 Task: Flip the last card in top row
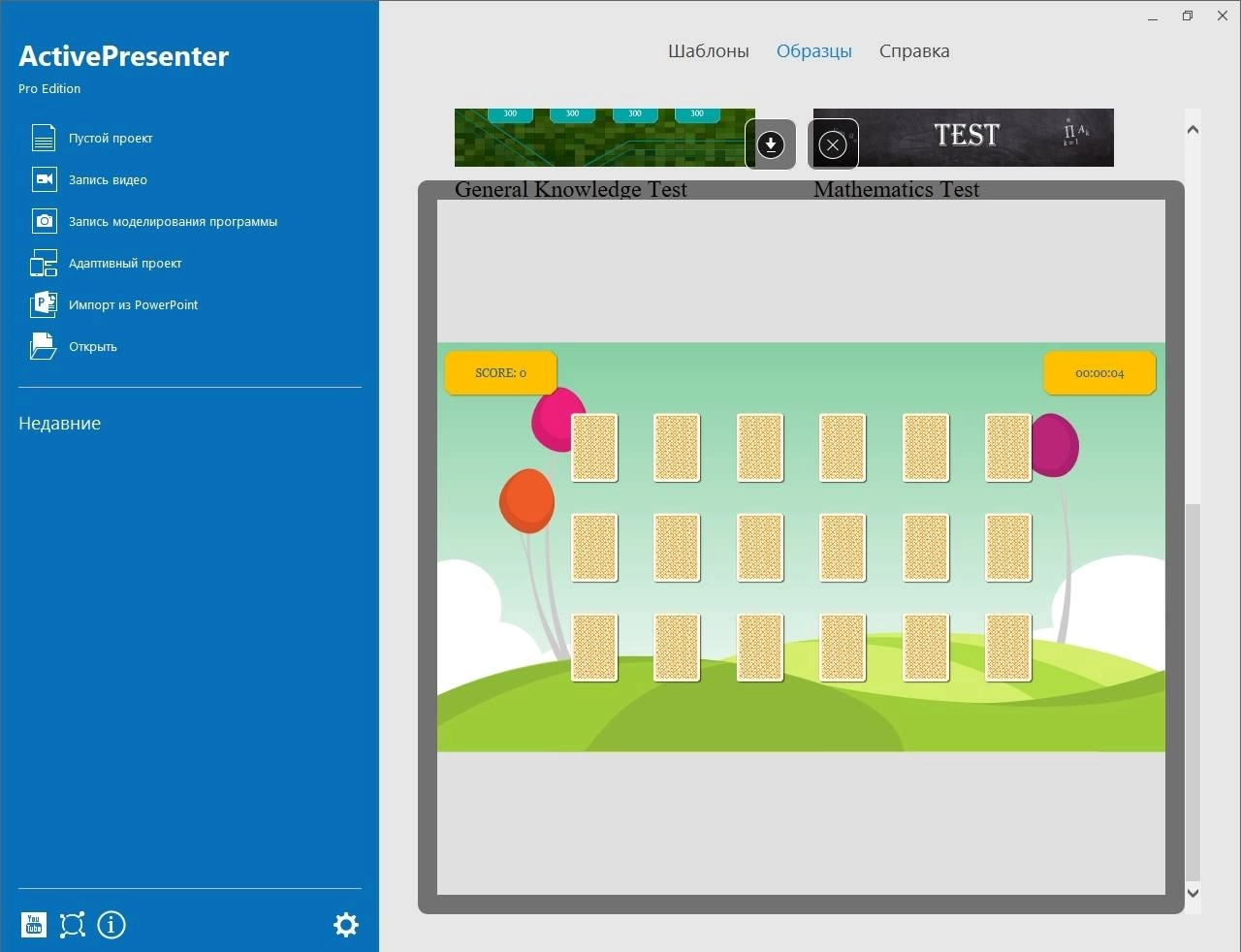[x=1008, y=448]
